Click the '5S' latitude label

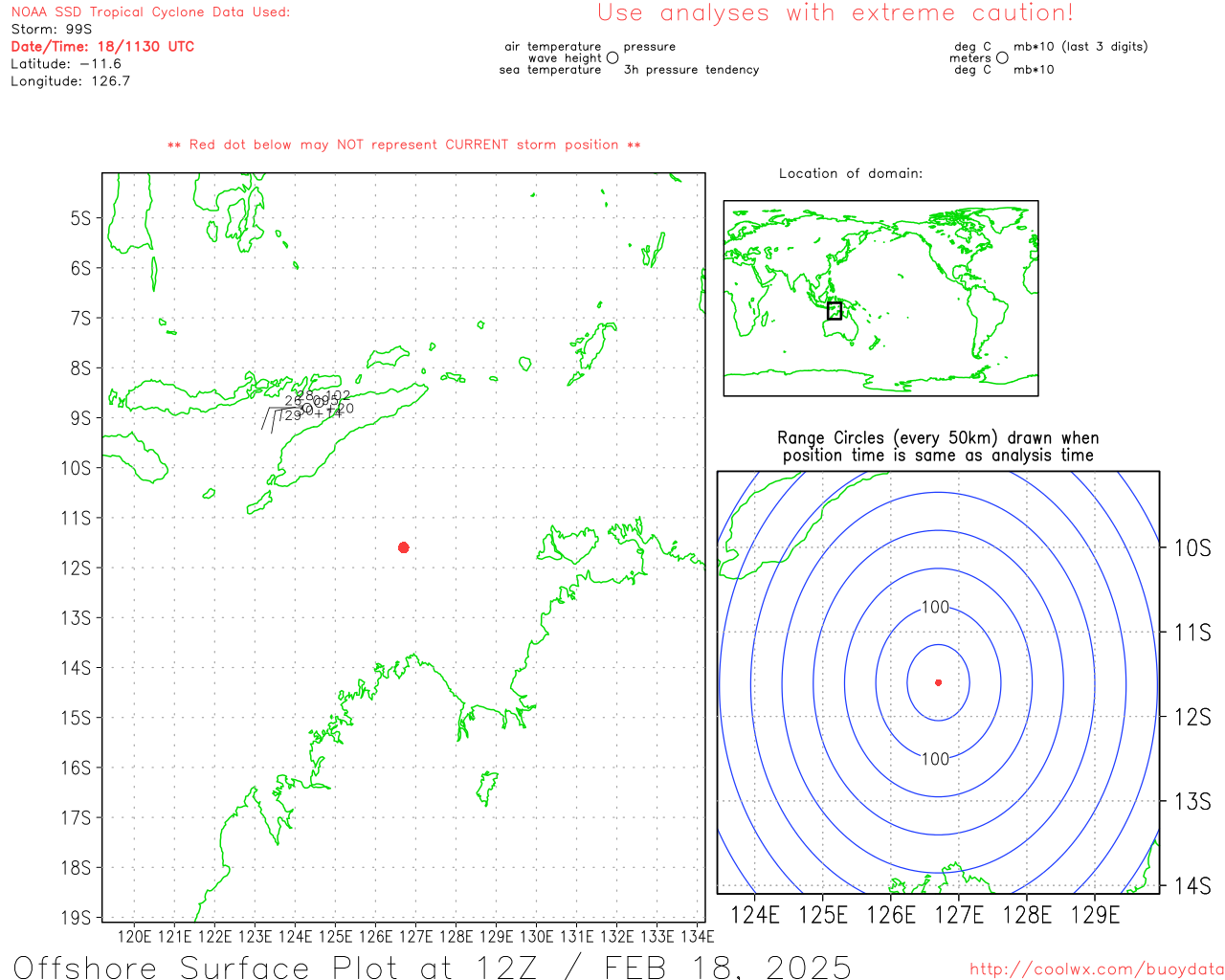(80, 218)
